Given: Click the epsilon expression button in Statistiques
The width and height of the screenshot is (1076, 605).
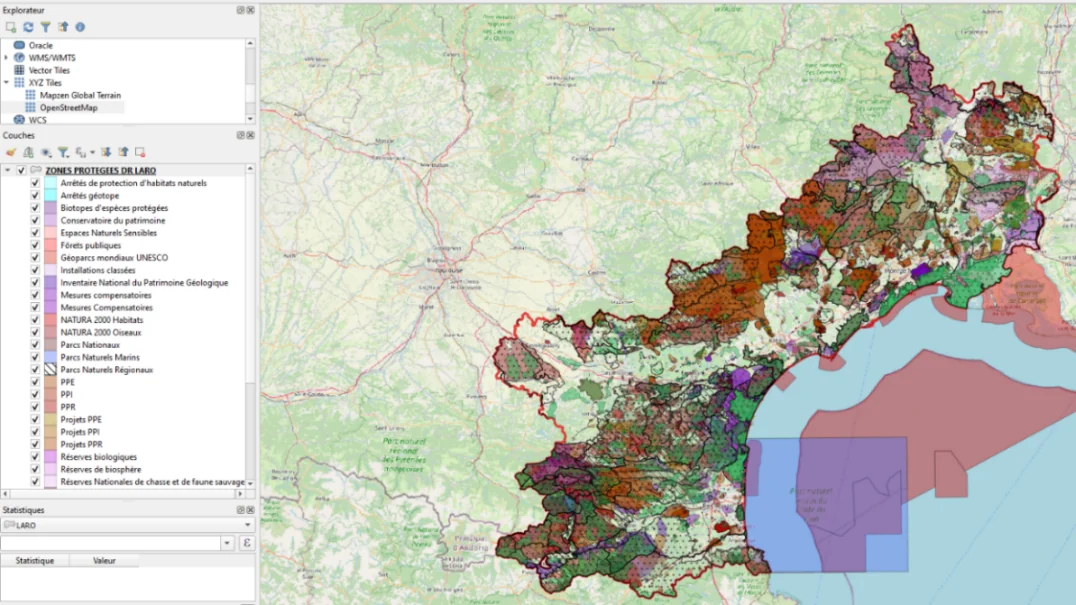Looking at the screenshot, I should coord(247,543).
